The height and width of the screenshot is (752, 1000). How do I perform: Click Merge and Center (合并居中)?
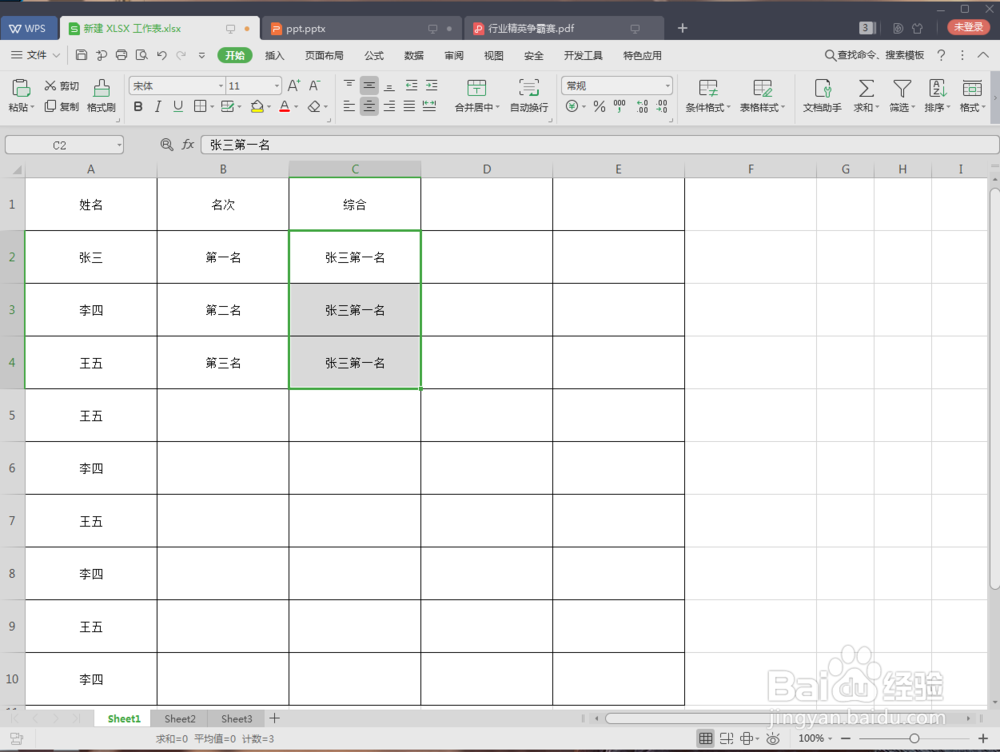[476, 96]
